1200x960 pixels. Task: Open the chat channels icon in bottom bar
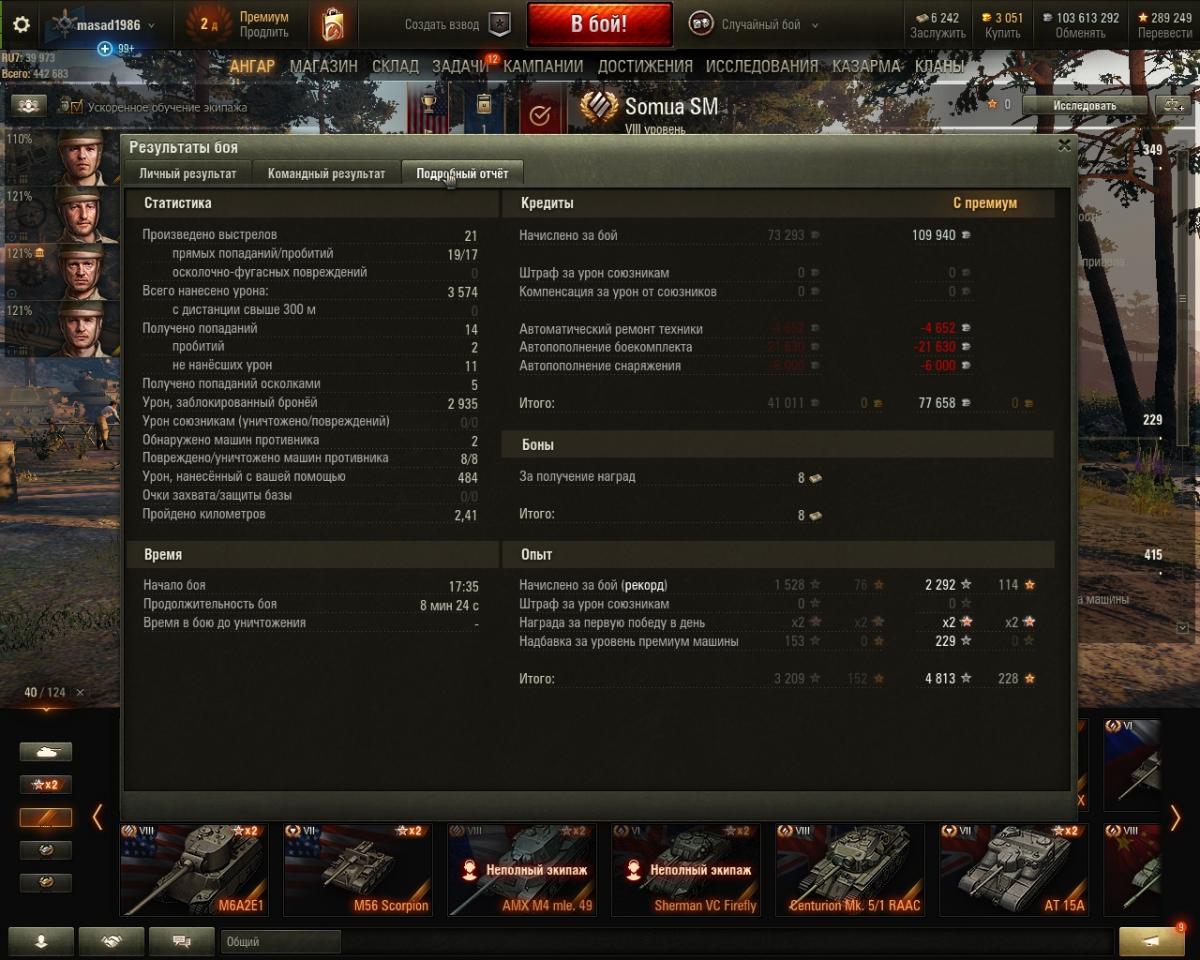point(181,941)
